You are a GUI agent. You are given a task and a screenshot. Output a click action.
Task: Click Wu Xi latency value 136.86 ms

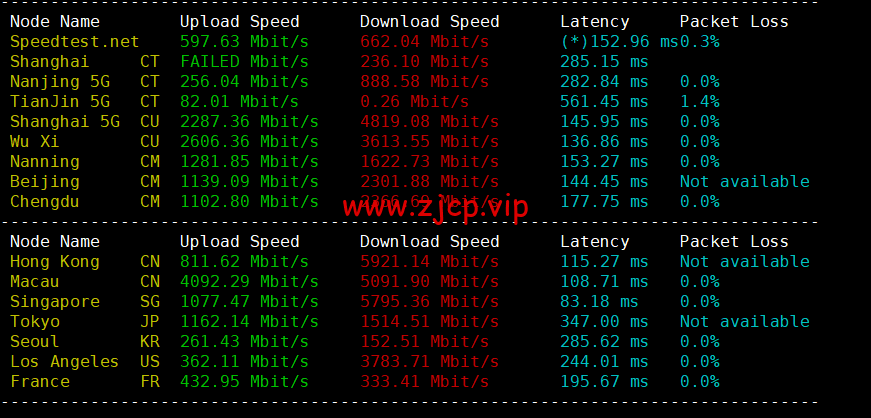[x=604, y=142]
